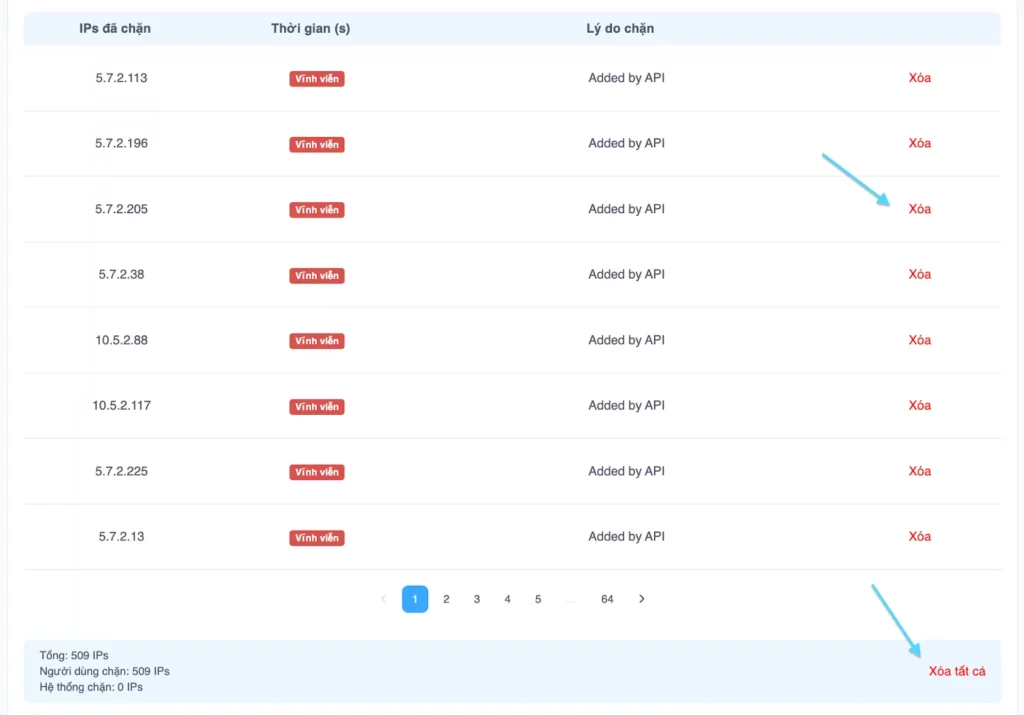Click the previous page left chevron
This screenshot has width=1024, height=715.
[x=384, y=599]
